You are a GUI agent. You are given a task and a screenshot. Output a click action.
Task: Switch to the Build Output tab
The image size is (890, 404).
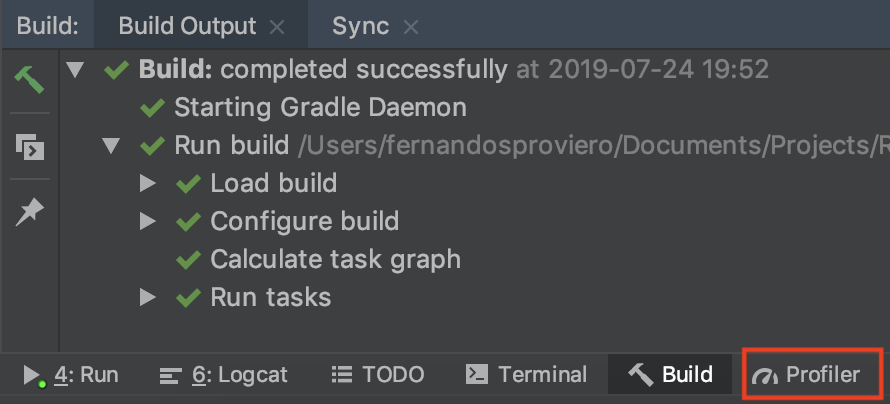click(187, 26)
